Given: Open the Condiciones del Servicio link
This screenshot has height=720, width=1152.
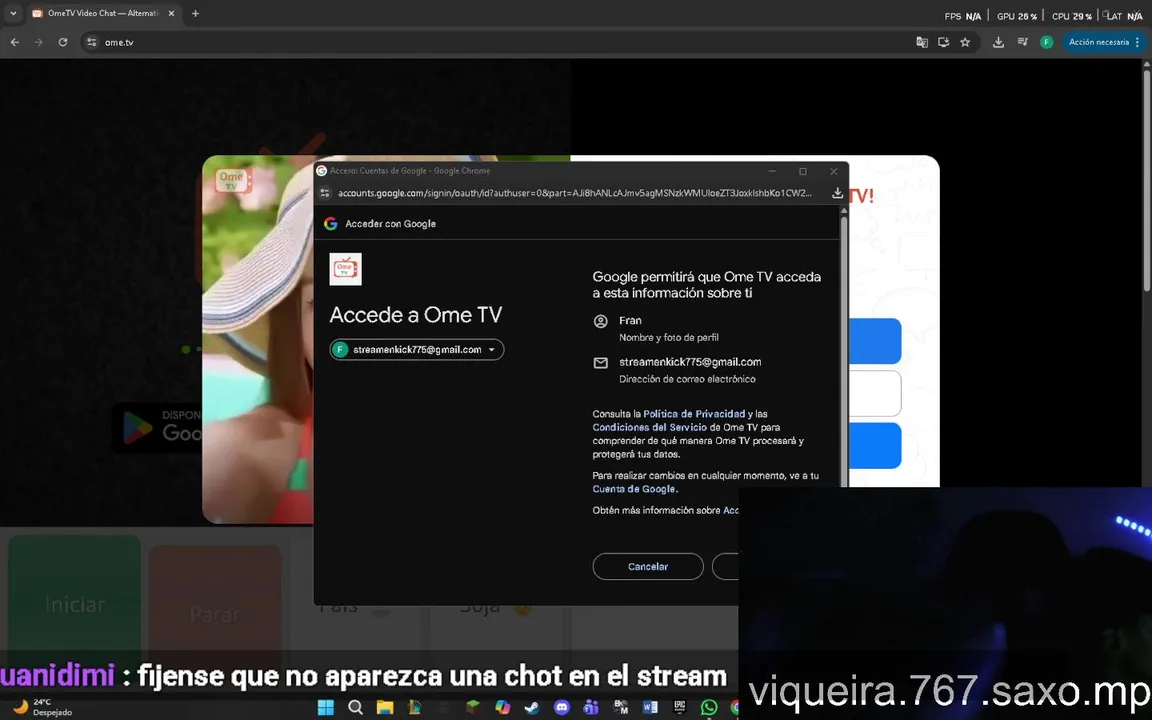Looking at the screenshot, I should point(649,427).
